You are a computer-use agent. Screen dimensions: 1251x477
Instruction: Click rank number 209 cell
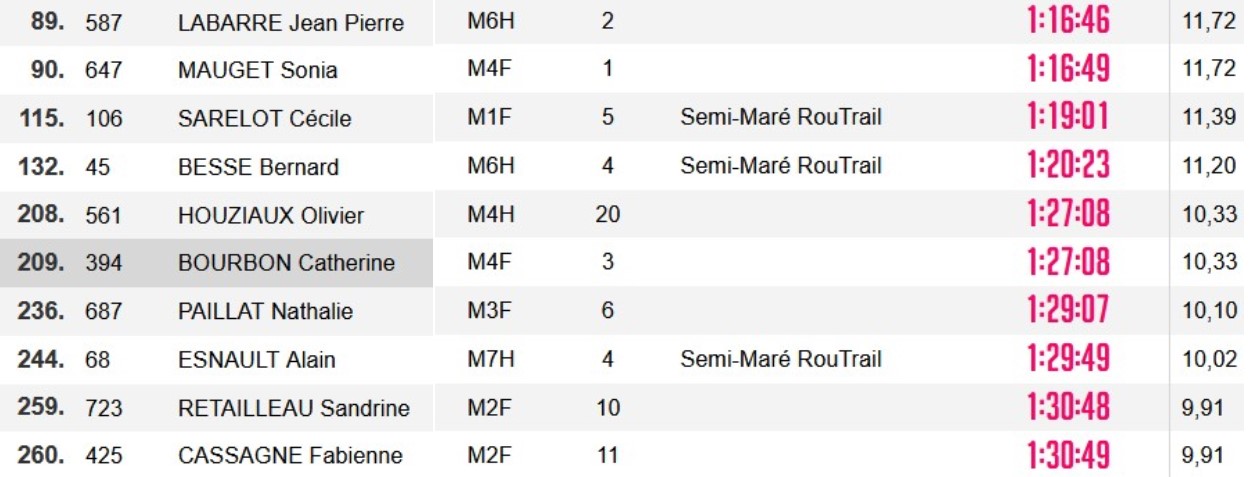[x=44, y=264]
